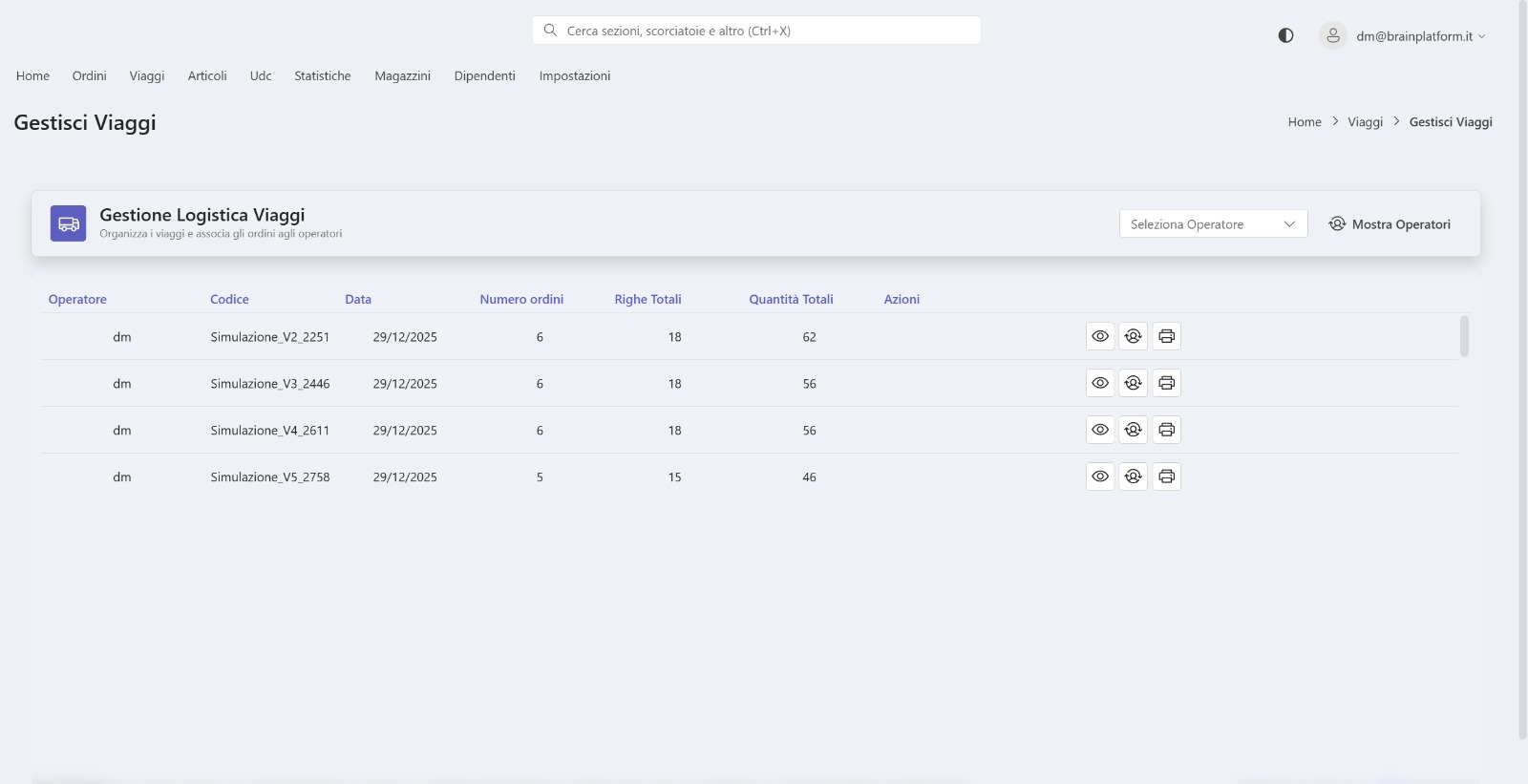Image resolution: width=1528 pixels, height=784 pixels.
Task: Open the Statistiche menu
Action: tap(323, 75)
